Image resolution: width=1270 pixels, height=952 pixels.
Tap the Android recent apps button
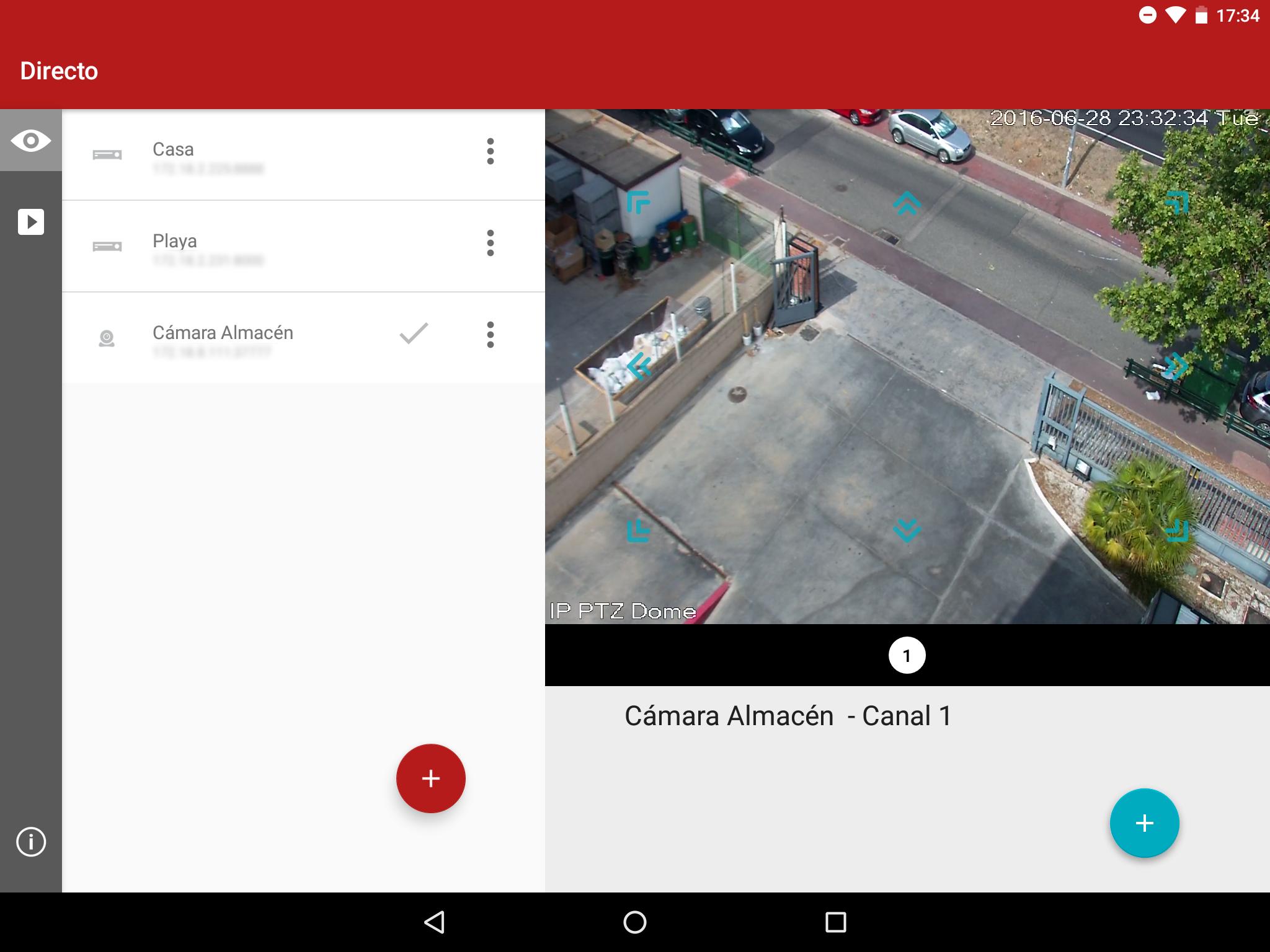click(835, 922)
